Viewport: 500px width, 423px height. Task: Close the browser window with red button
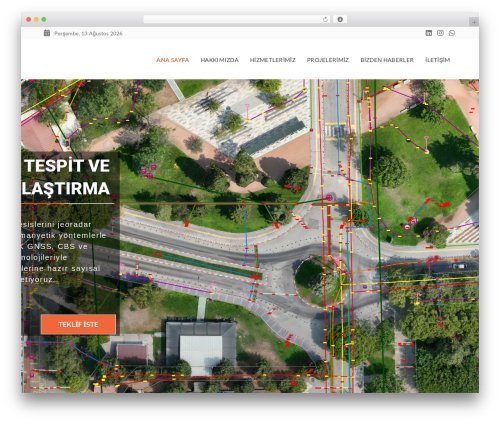(29, 20)
